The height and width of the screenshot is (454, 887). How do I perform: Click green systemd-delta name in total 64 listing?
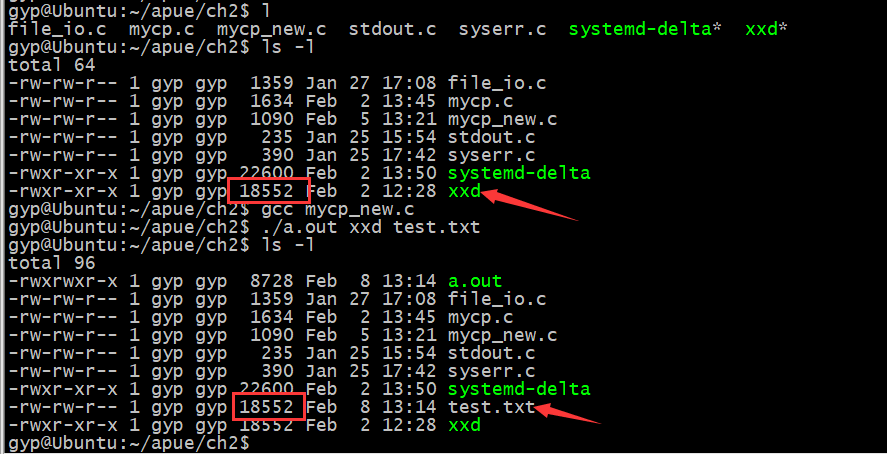pyautogui.click(x=519, y=173)
